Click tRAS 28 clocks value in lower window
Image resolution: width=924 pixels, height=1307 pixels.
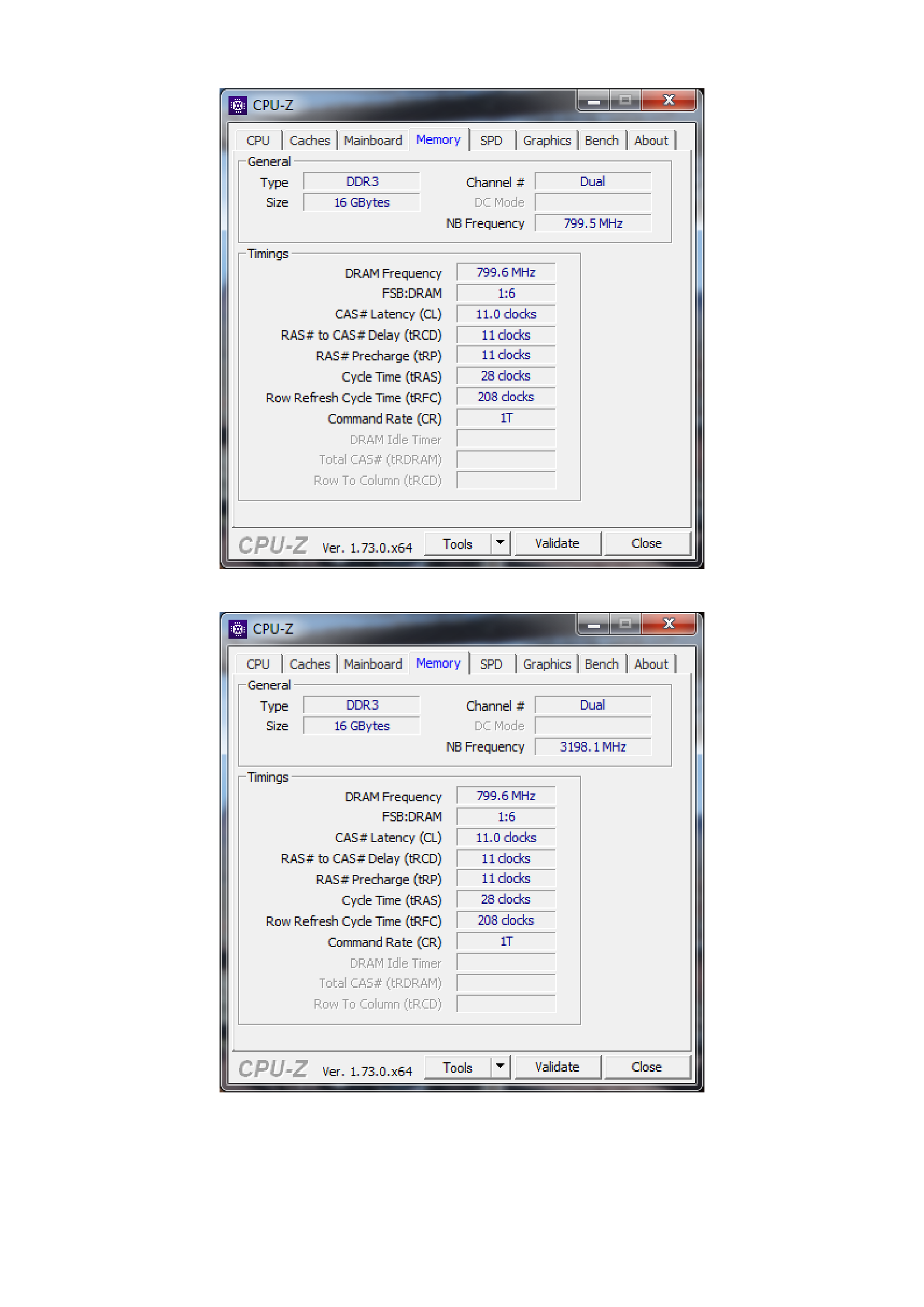coord(506,900)
